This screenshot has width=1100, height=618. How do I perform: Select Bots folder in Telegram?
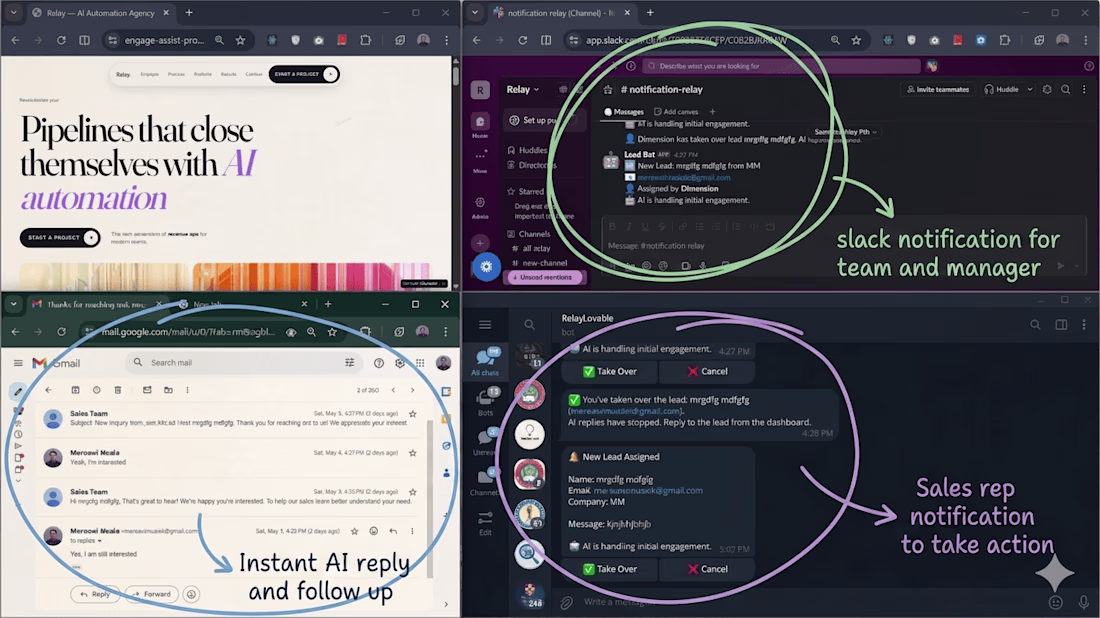[485, 402]
